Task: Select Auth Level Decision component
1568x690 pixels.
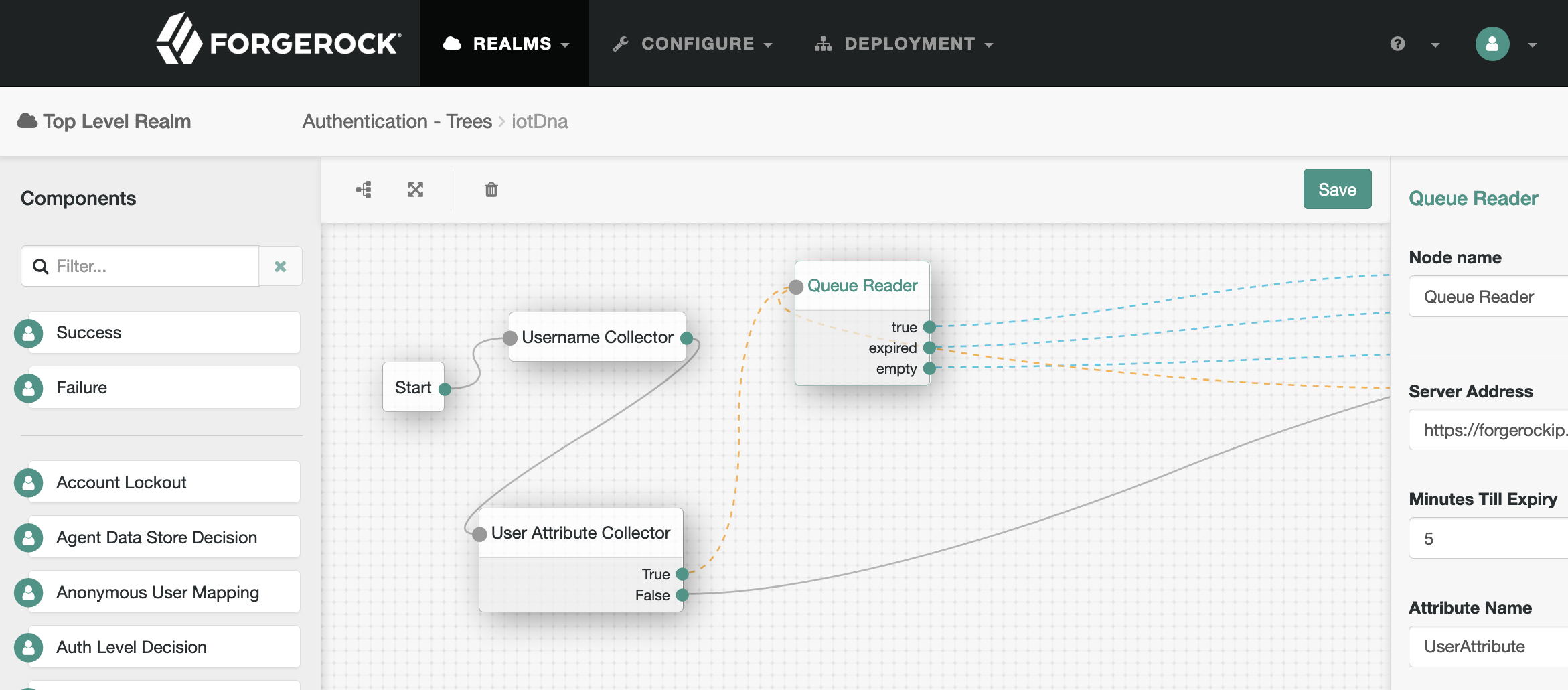Action: coord(164,647)
